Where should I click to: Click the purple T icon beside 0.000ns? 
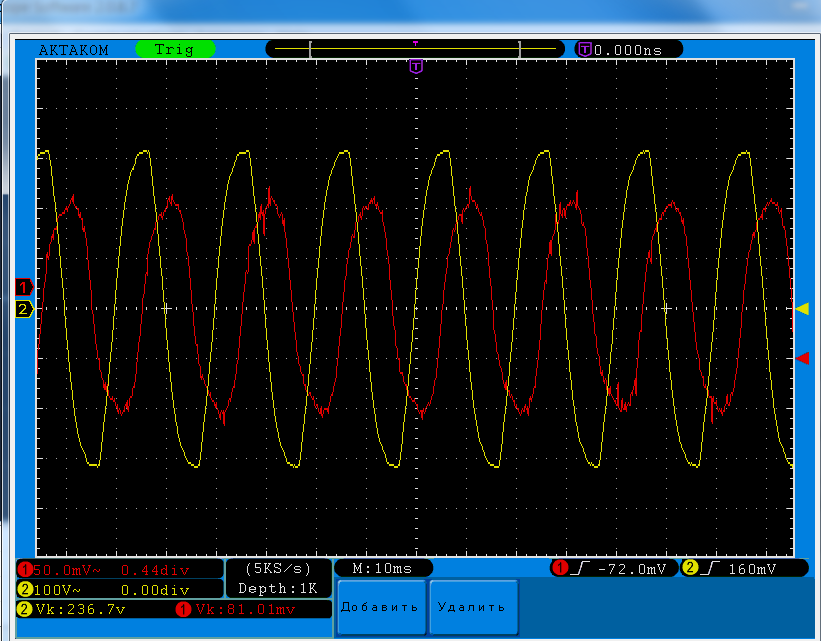(x=585, y=50)
